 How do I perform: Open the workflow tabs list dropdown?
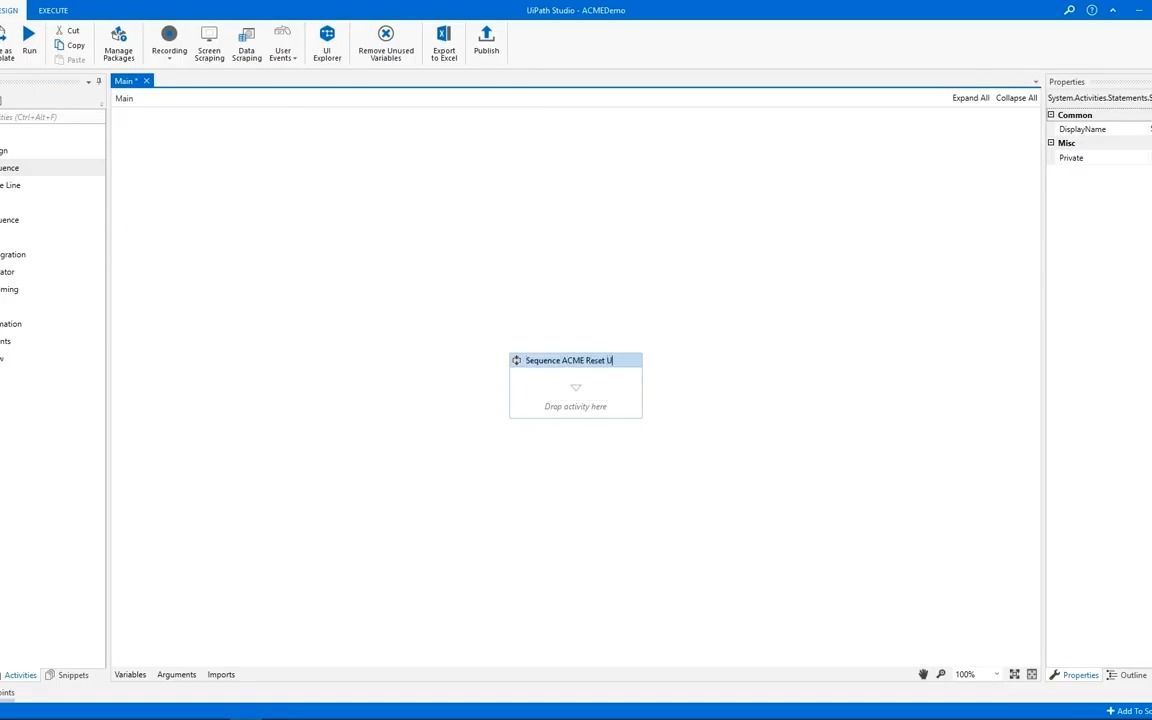pyautogui.click(x=1036, y=82)
